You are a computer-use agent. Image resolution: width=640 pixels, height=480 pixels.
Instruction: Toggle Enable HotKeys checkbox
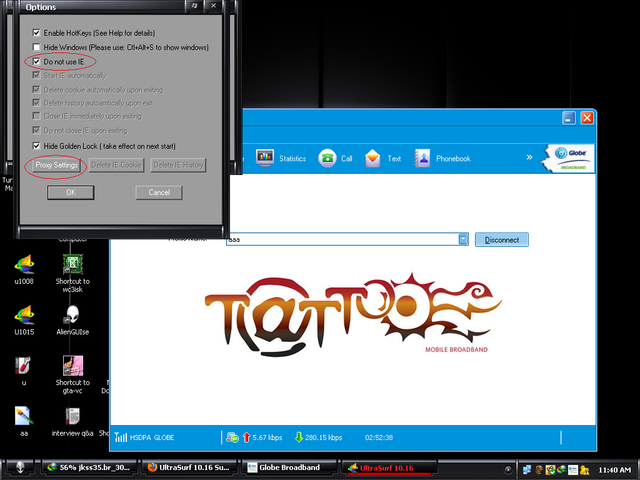[x=36, y=33]
